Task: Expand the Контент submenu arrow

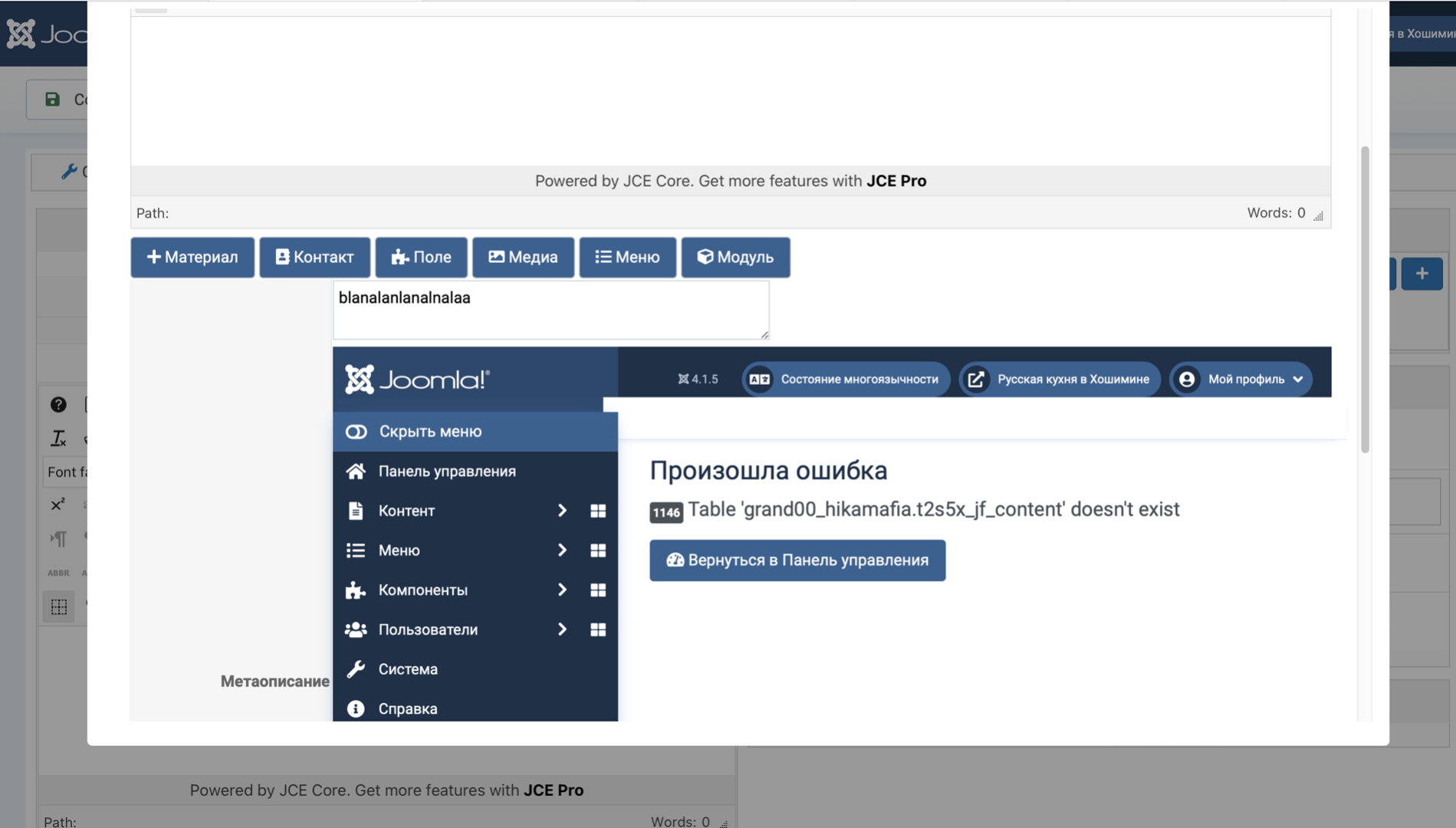Action: tap(562, 511)
